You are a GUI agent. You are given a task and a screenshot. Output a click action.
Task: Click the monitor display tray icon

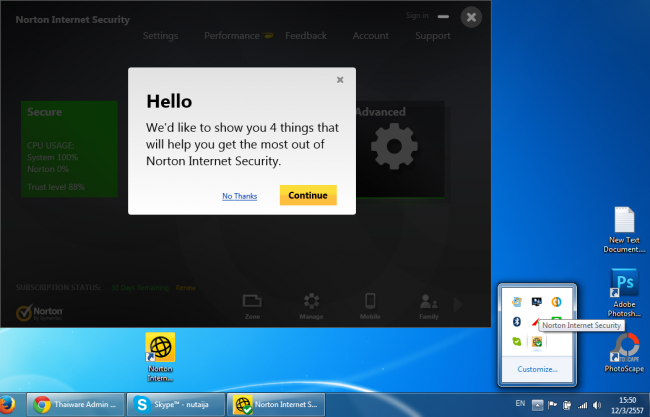click(536, 302)
